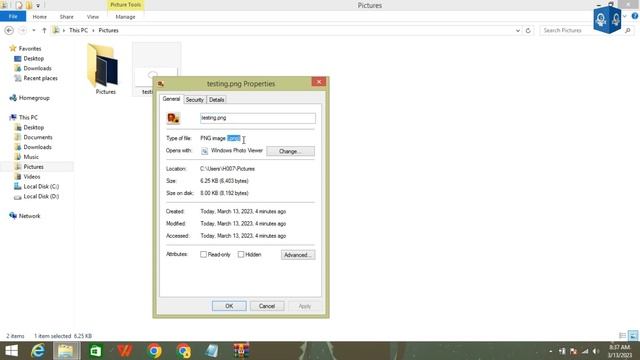
Task: Click File Explorer taskbar icon
Action: coord(66,351)
